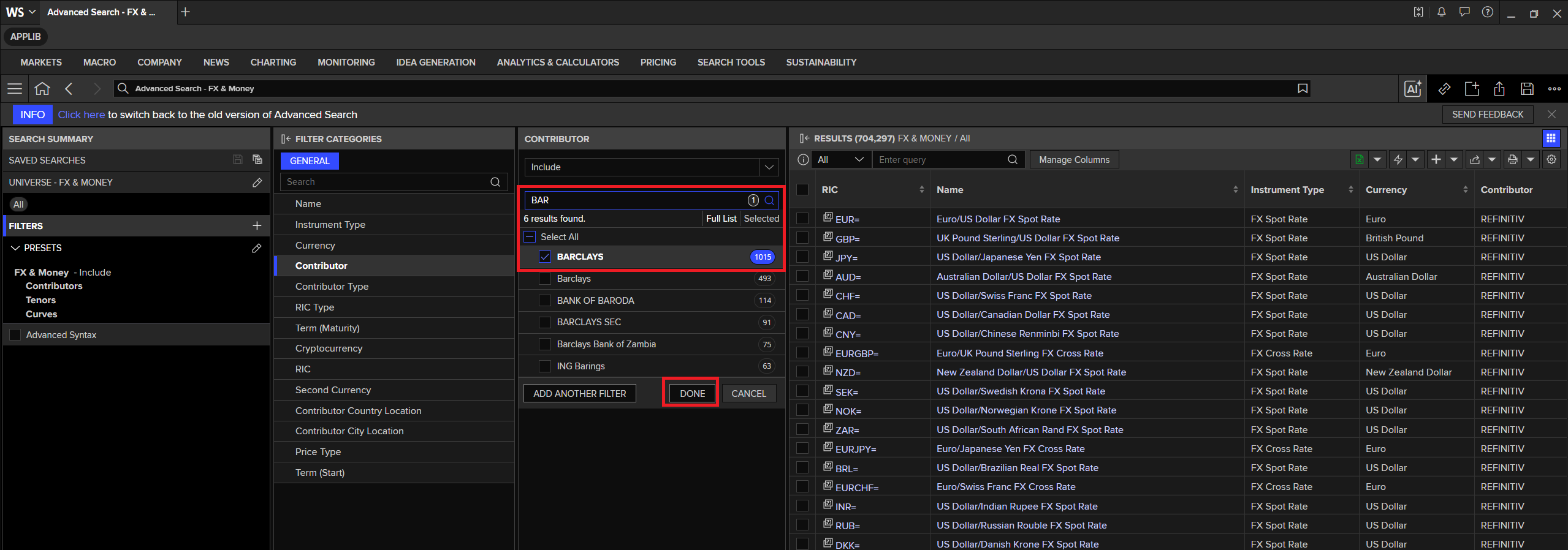This screenshot has width=1568, height=550.
Task: Click the add-to-new-page icon in the app toolbar
Action: [1472, 89]
